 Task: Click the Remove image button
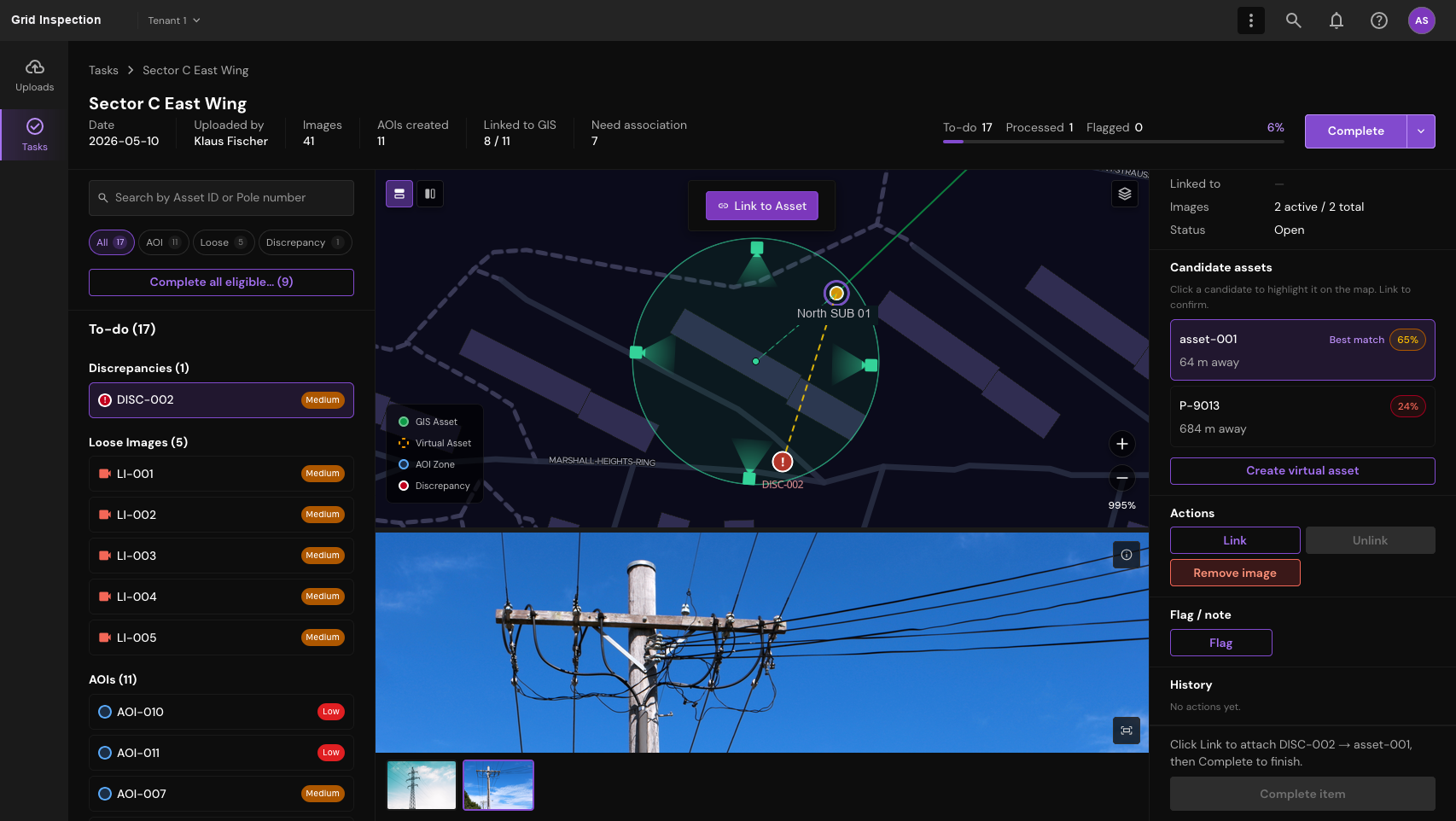[1235, 573]
